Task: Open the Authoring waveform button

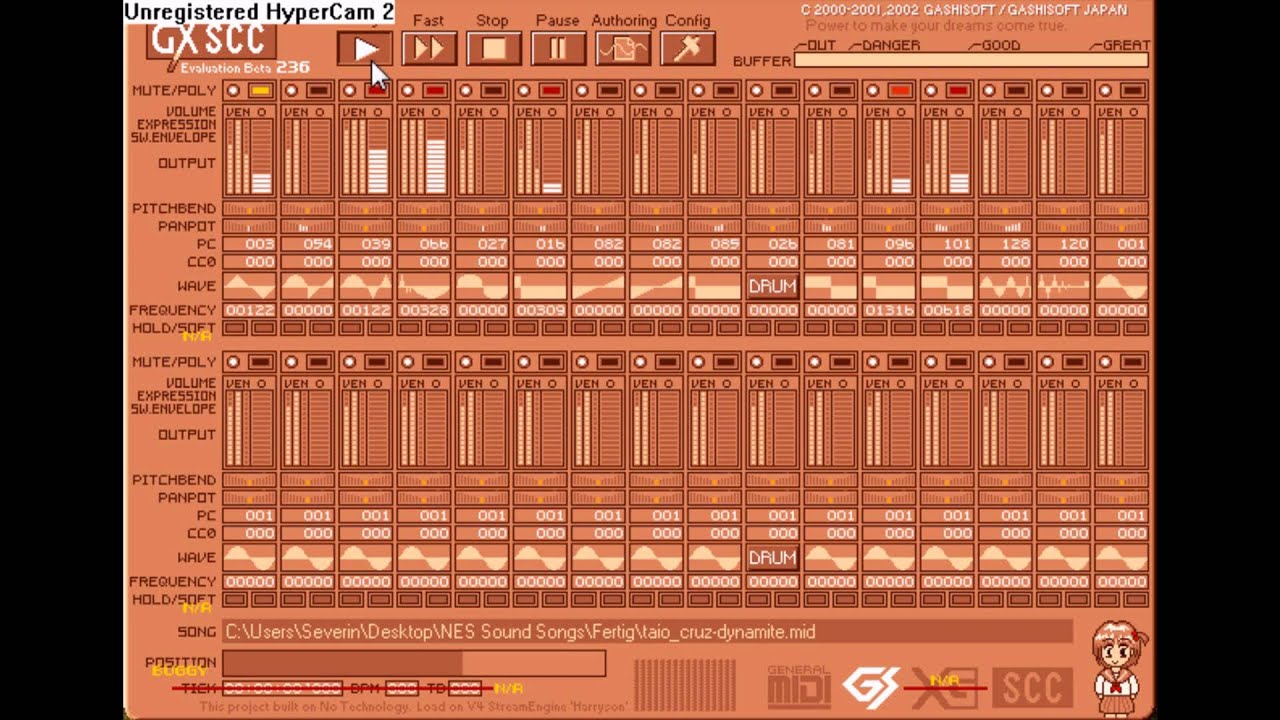Action: click(x=623, y=48)
